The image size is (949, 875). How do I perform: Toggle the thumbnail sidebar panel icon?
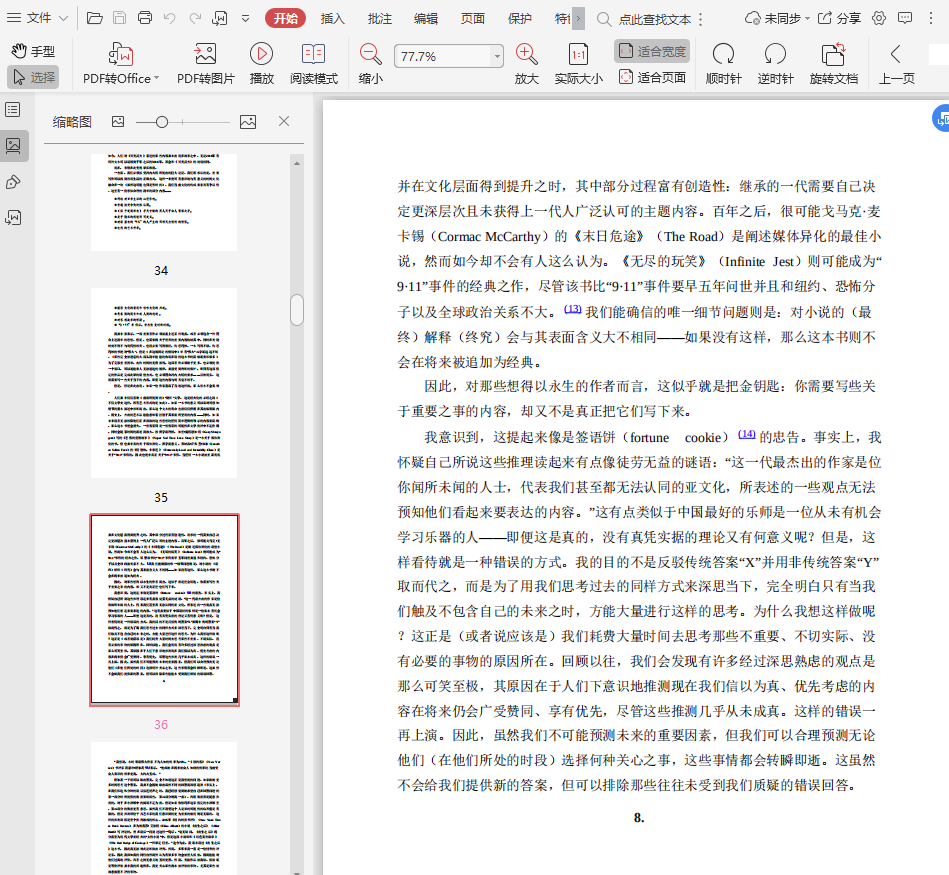(x=13, y=146)
